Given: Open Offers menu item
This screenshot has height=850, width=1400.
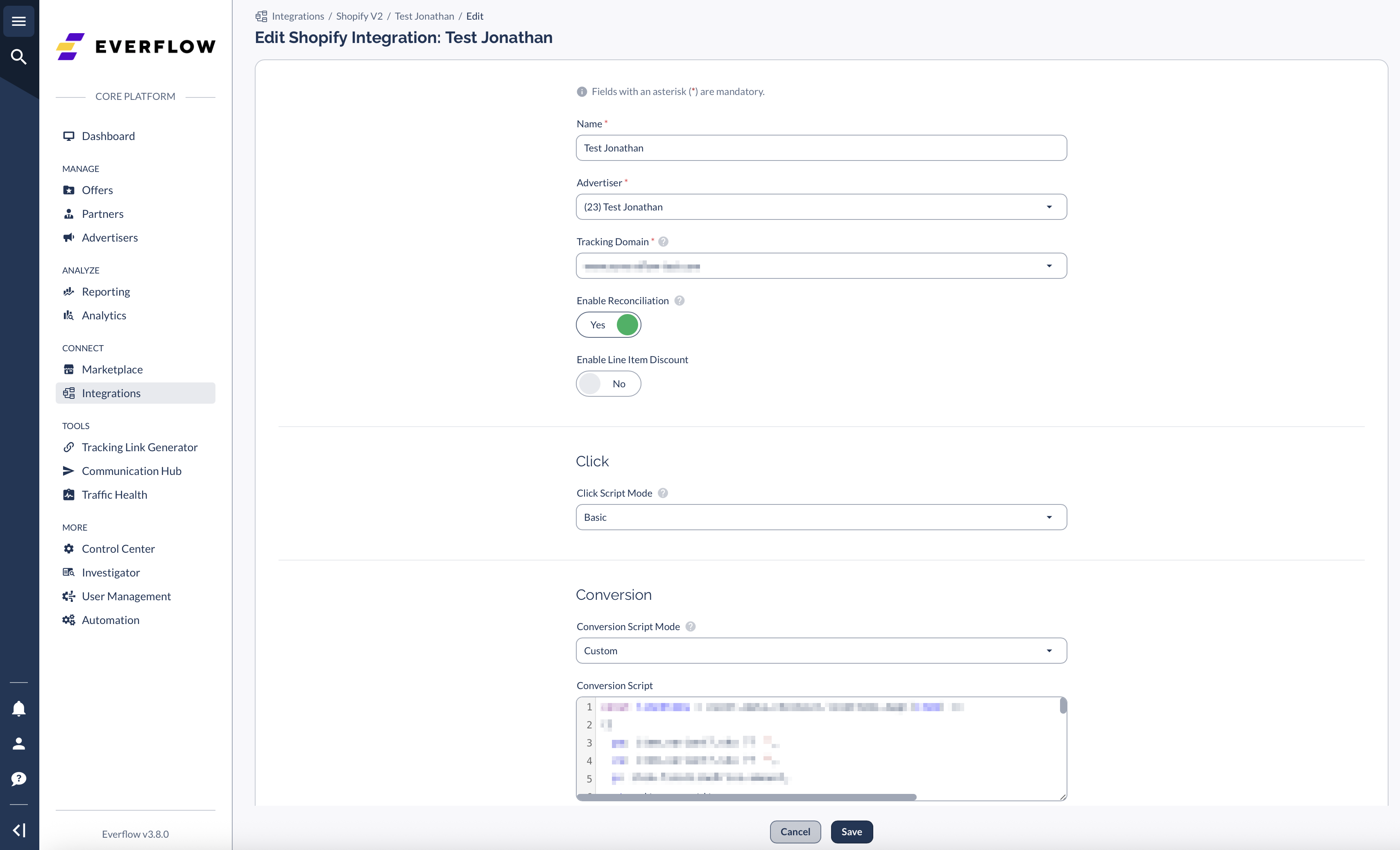Looking at the screenshot, I should click(x=135, y=190).
